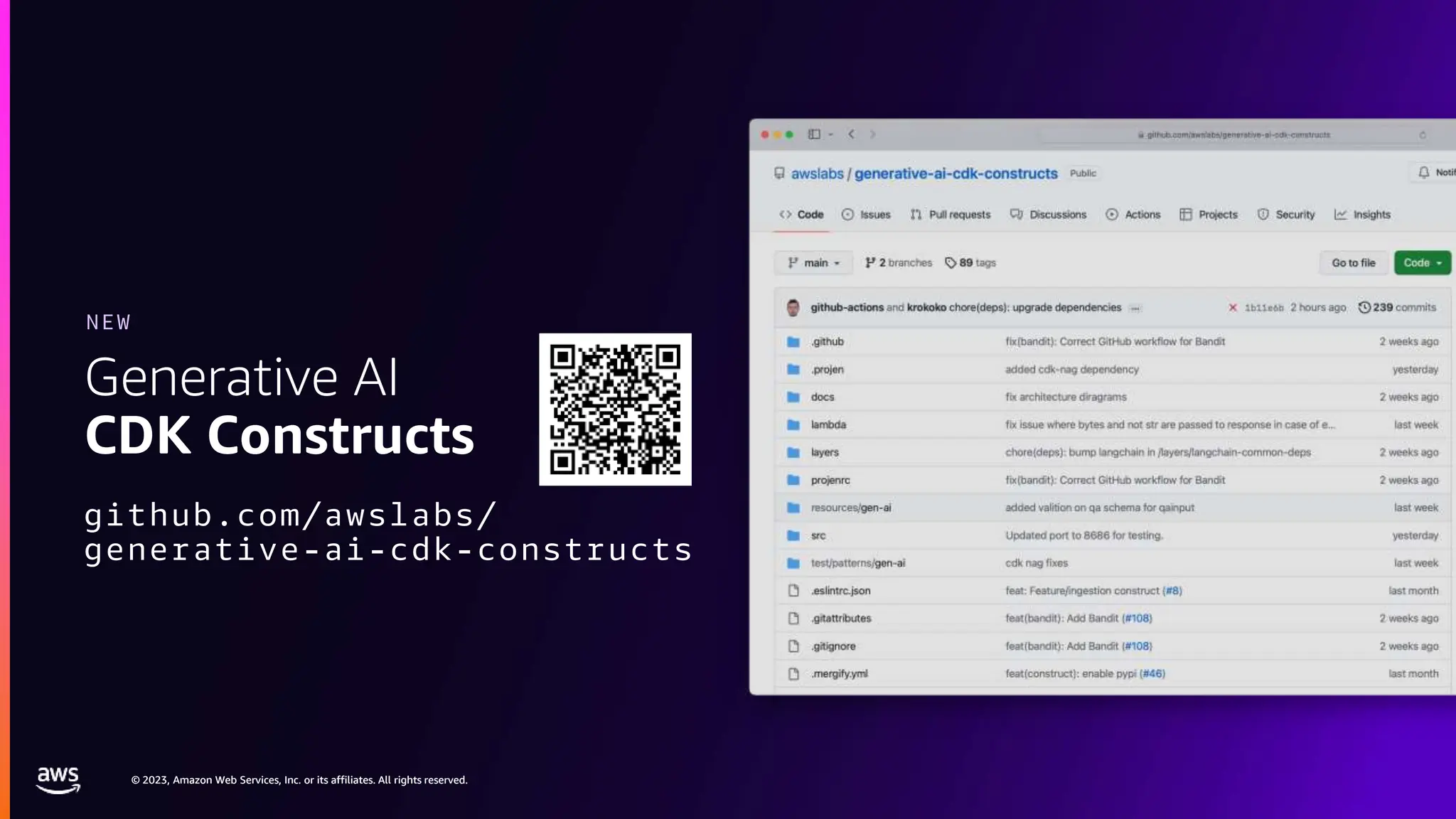Open the main branch dropdown
The width and height of the screenshot is (1456, 819).
tap(814, 263)
